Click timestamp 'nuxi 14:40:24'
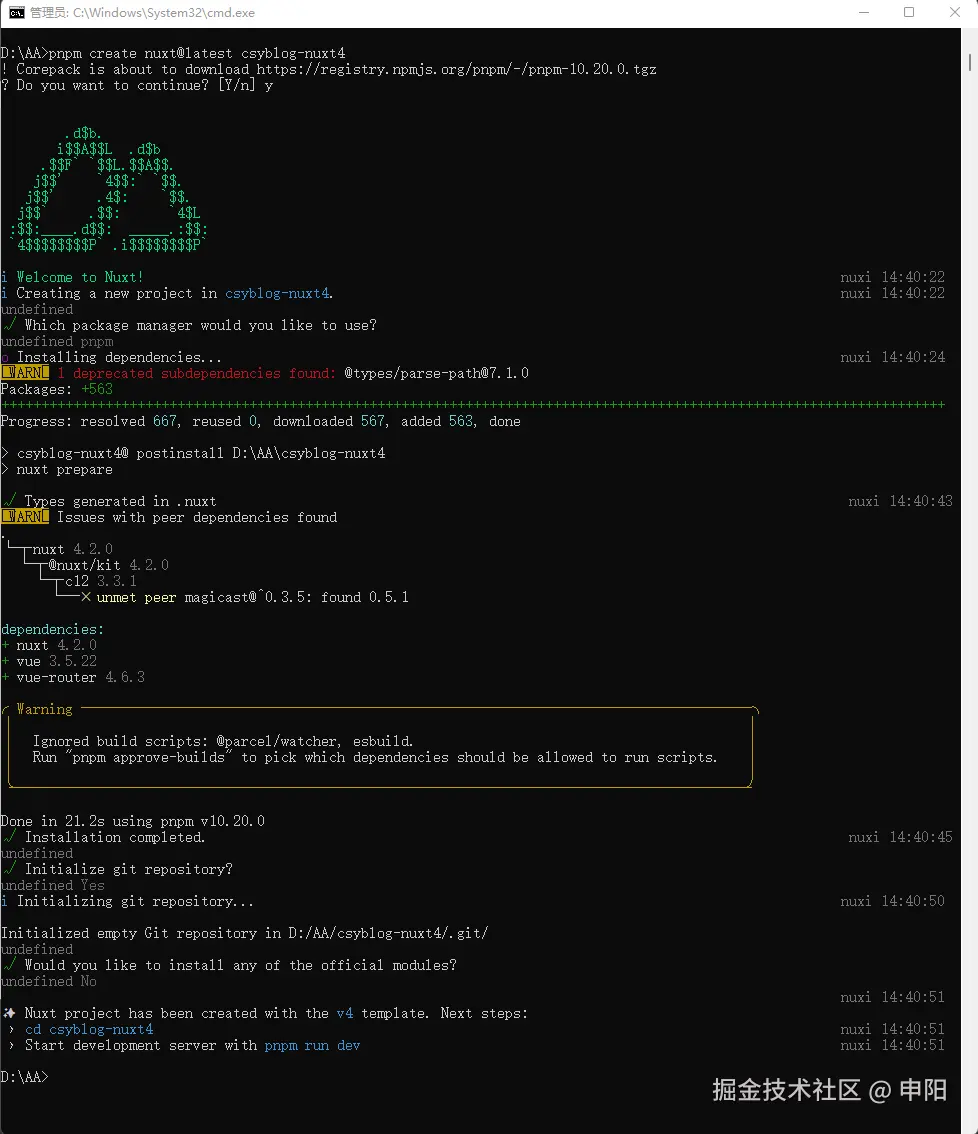 point(893,357)
